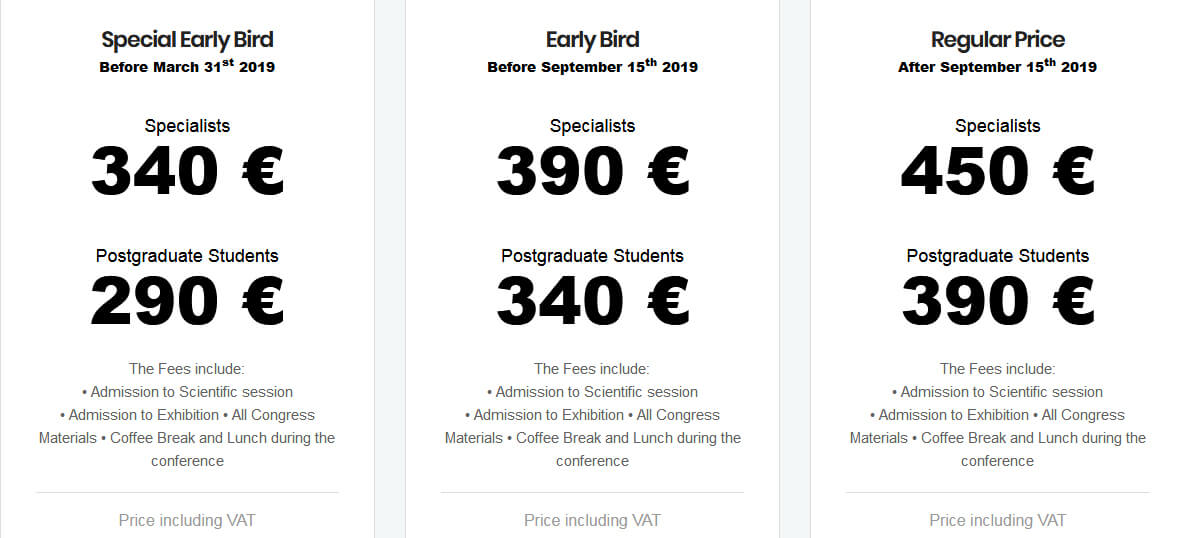Screen dimensions: 1184x538
Task: Click the Special Early Bird heading
Action: tap(187, 40)
